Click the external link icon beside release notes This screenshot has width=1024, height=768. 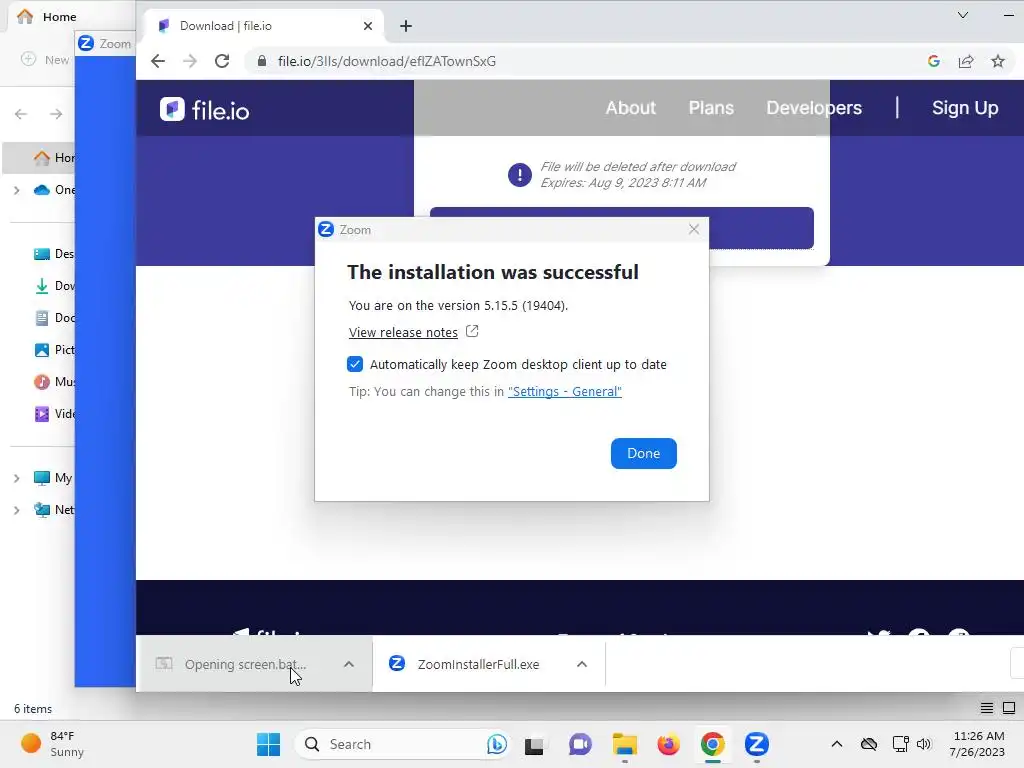pyautogui.click(x=472, y=331)
